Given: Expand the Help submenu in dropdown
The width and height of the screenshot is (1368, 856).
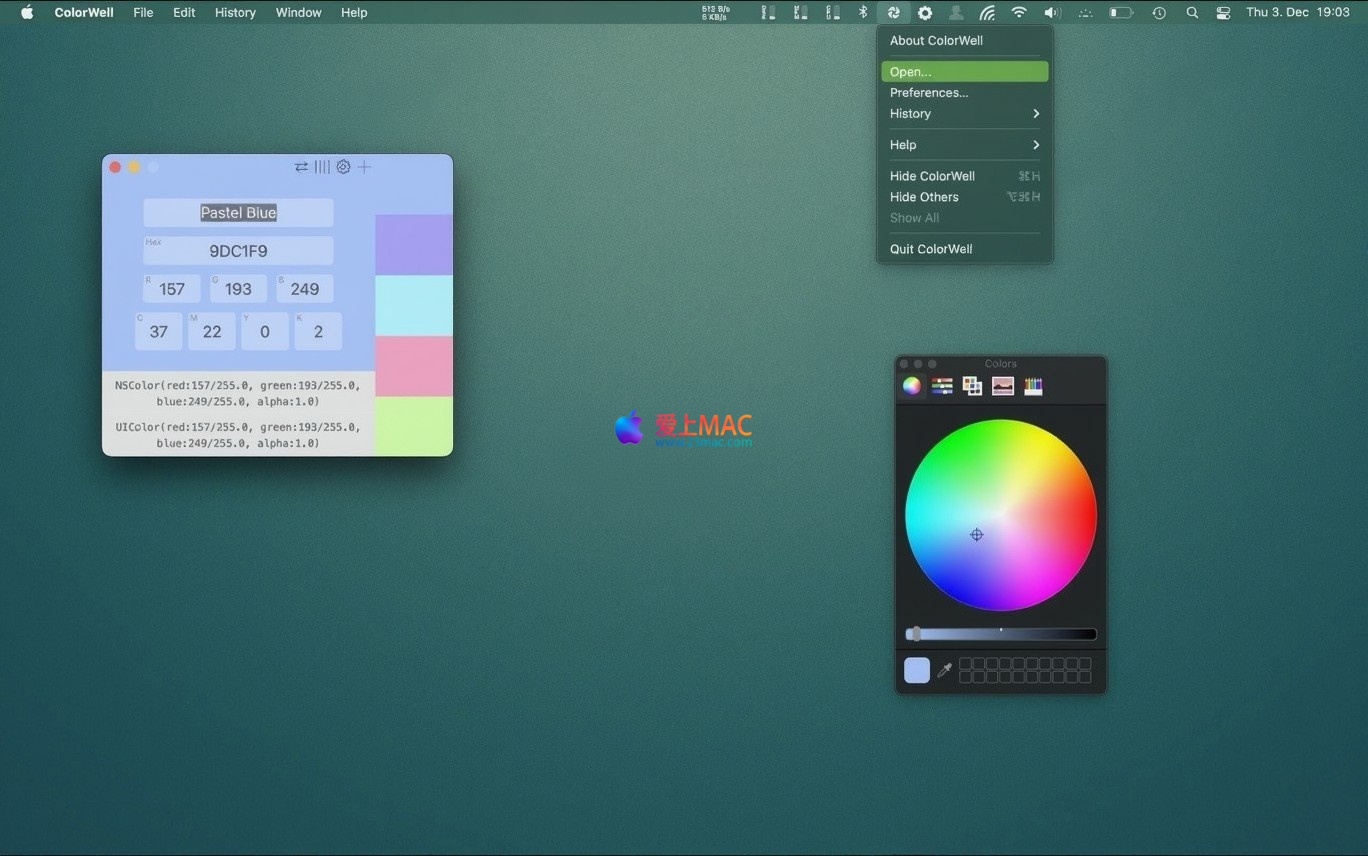Looking at the screenshot, I should pyautogui.click(x=964, y=145).
